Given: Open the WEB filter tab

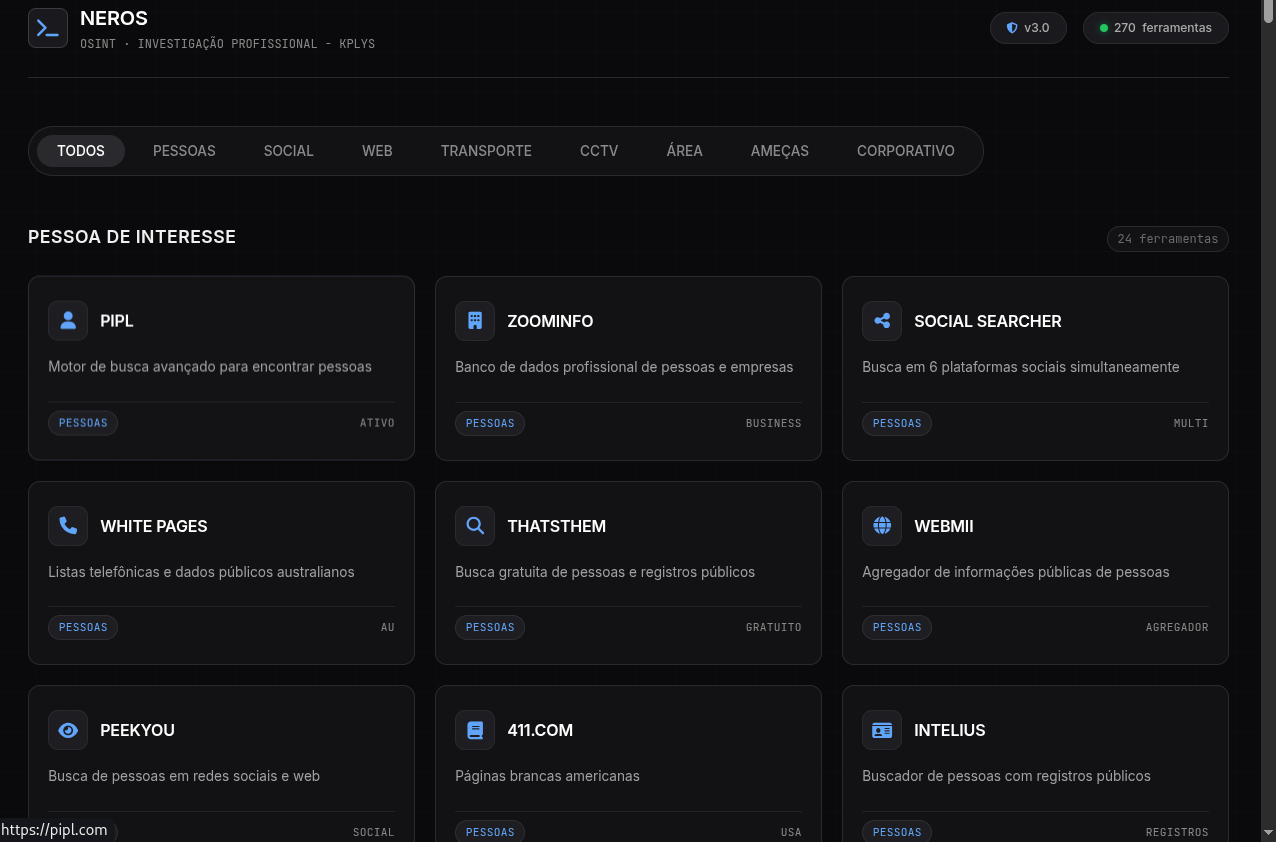Looking at the screenshot, I should (377, 151).
